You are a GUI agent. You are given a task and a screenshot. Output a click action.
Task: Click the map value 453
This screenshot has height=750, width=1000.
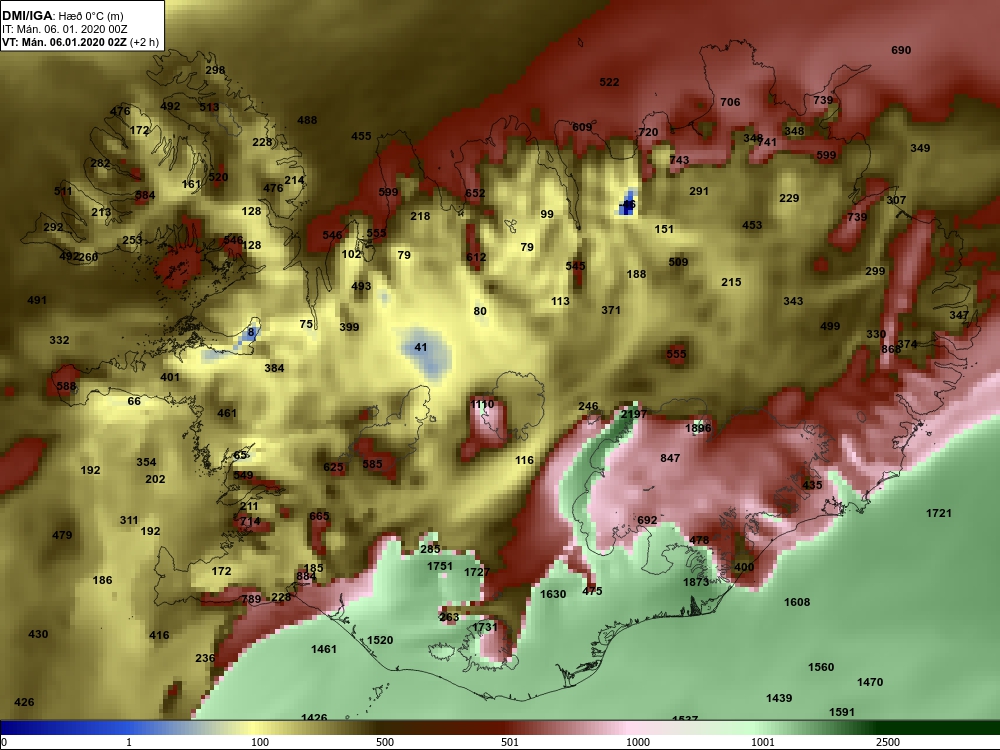point(752,225)
